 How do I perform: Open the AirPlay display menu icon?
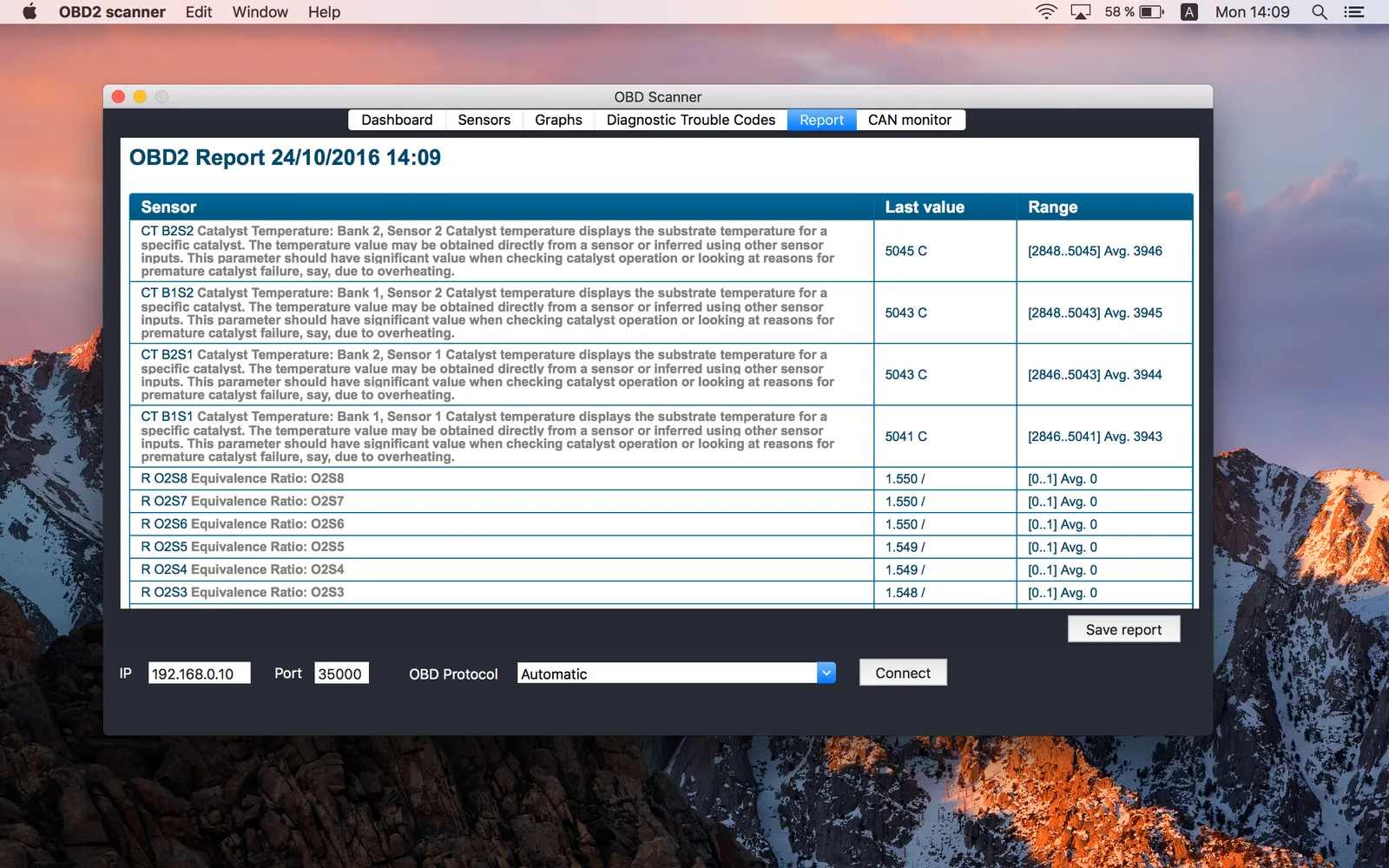1081,12
